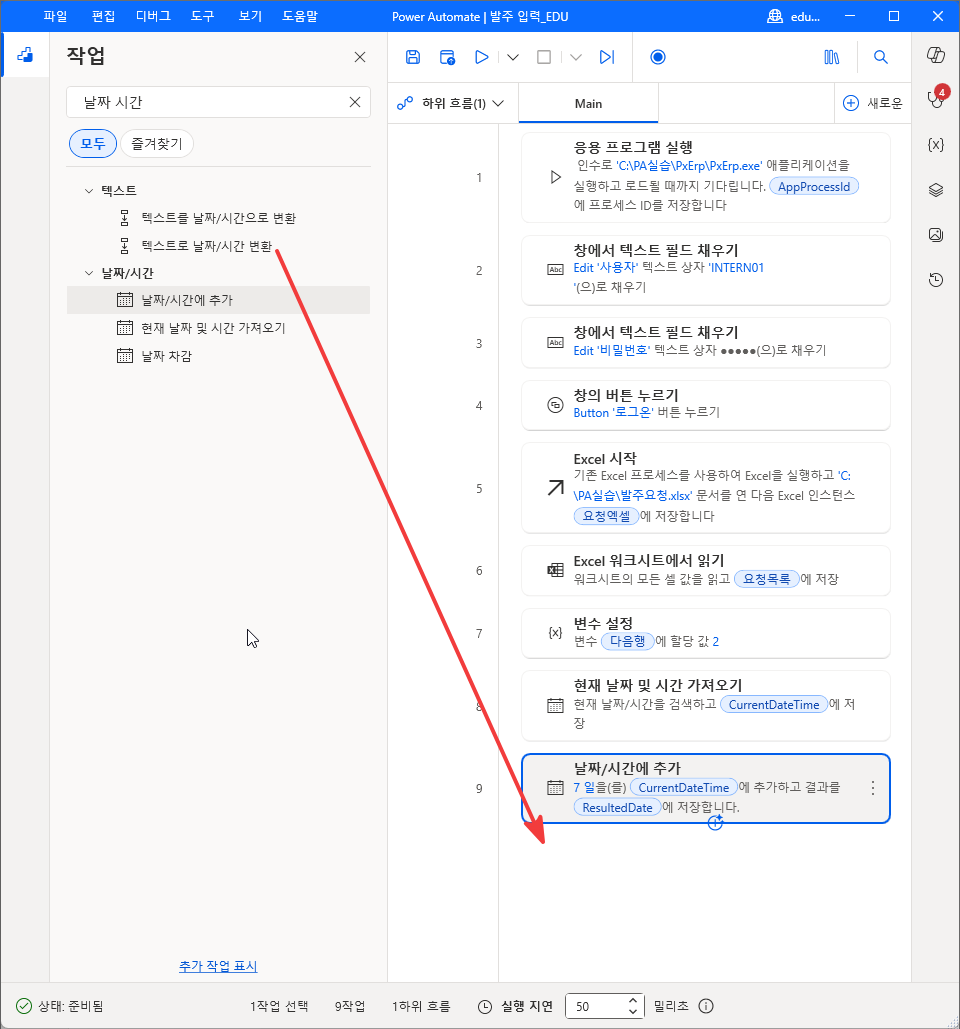Open the asset library icon in the toolbar

click(x=831, y=57)
